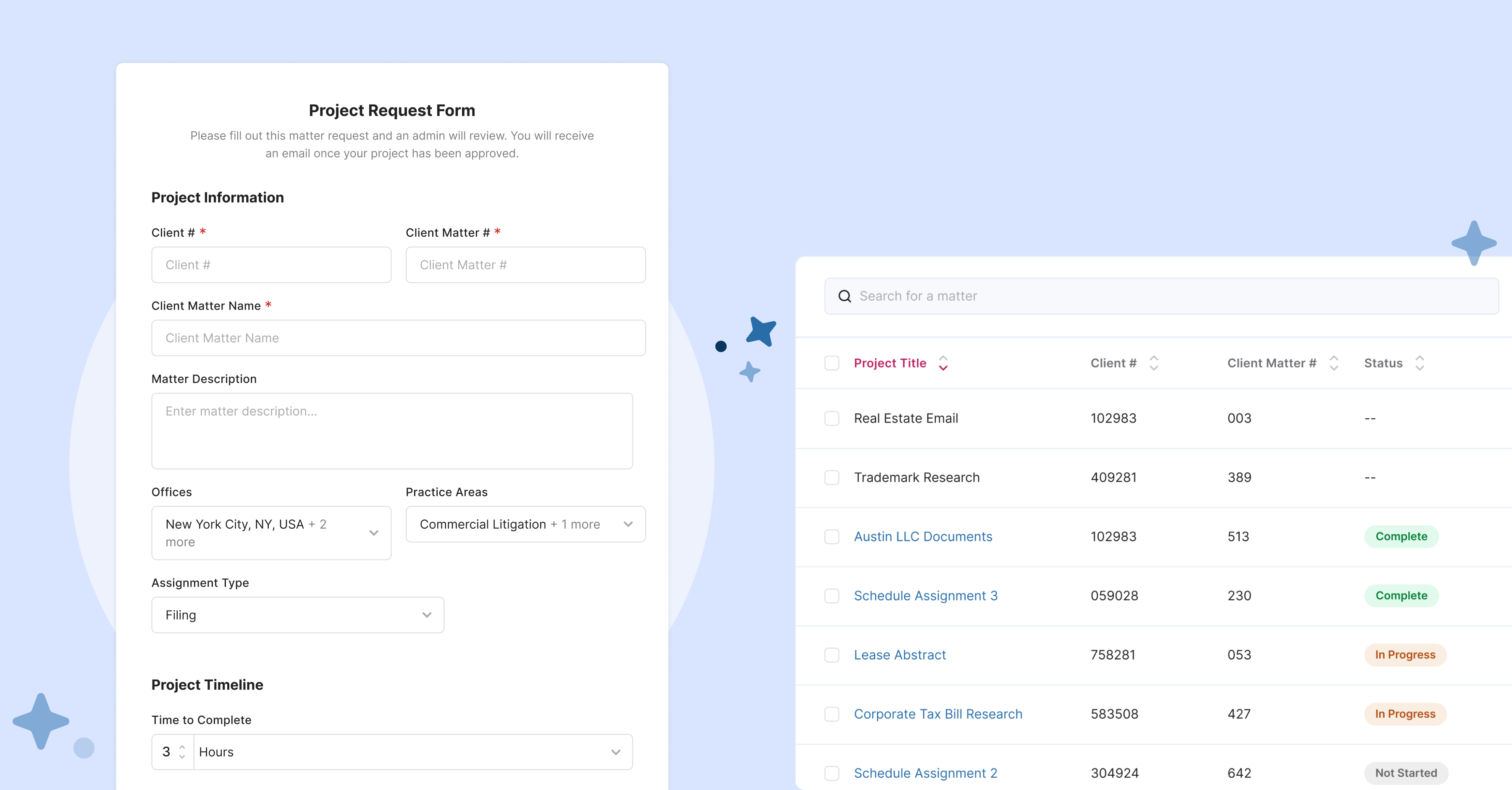The width and height of the screenshot is (1512, 790).
Task: Click the In Progress badge on Lease Abstract row
Action: [x=1404, y=654]
